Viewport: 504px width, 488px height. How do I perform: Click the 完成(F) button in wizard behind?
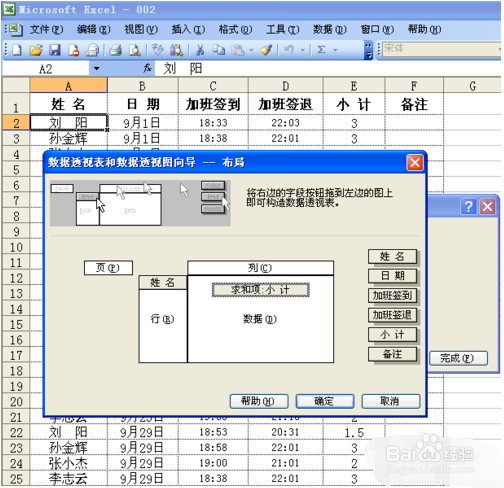click(x=458, y=358)
